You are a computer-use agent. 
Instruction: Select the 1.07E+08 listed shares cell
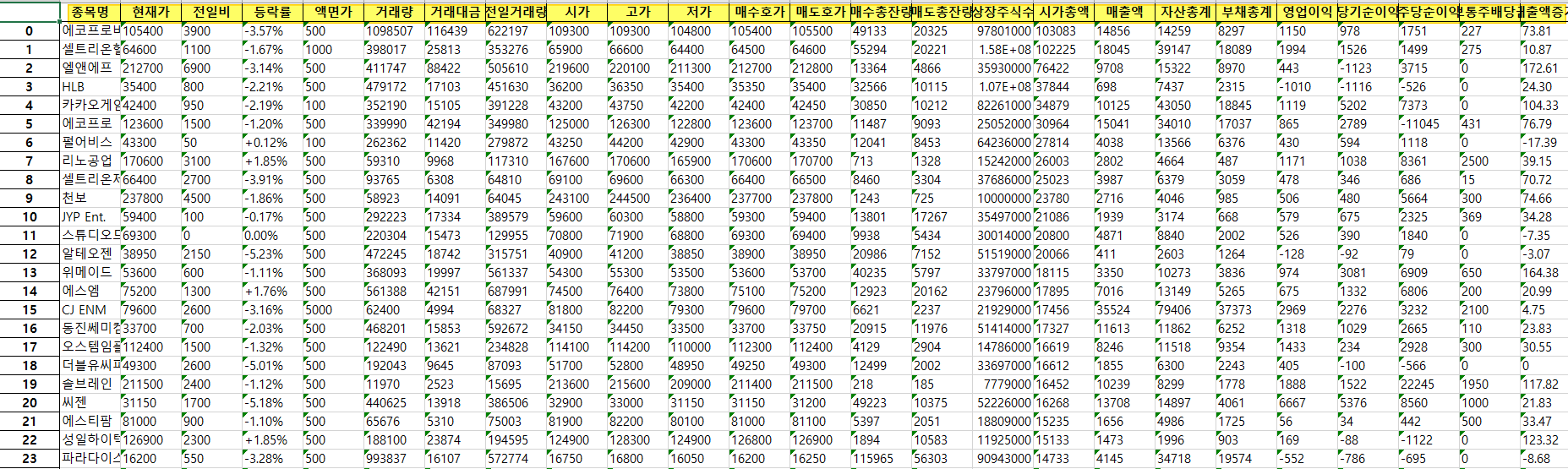point(1003,87)
